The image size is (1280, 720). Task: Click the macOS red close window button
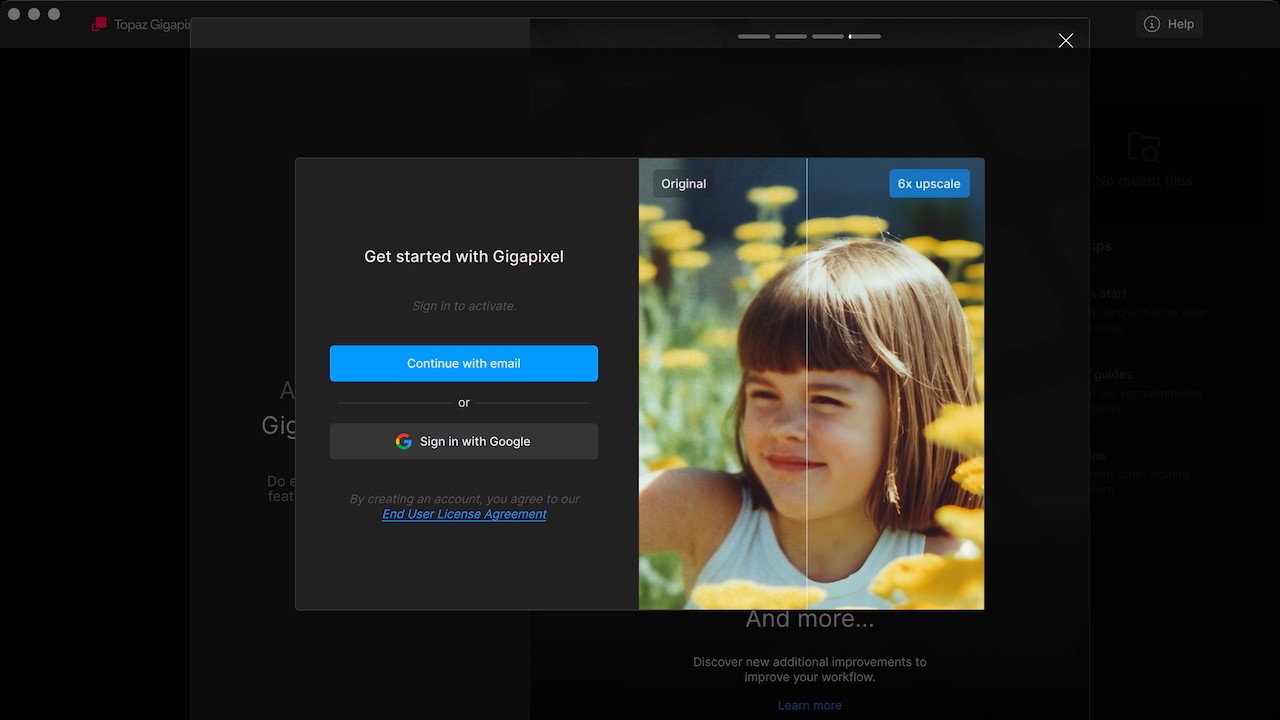tap(14, 14)
